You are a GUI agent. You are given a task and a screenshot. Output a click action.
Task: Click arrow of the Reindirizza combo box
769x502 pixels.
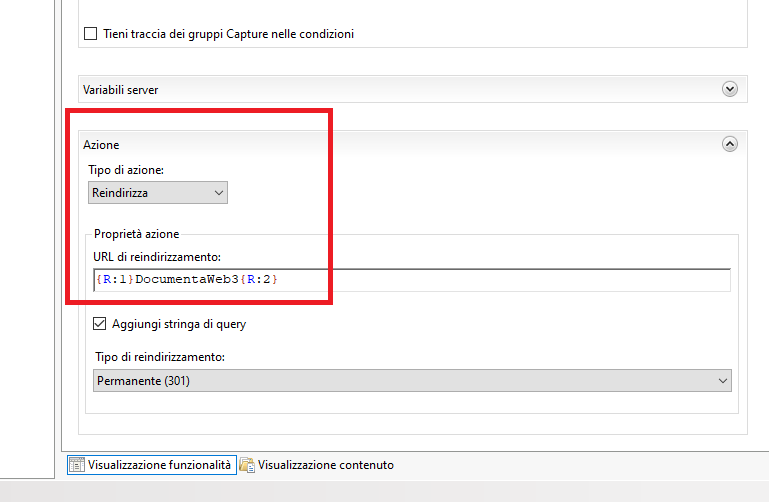pos(219,193)
